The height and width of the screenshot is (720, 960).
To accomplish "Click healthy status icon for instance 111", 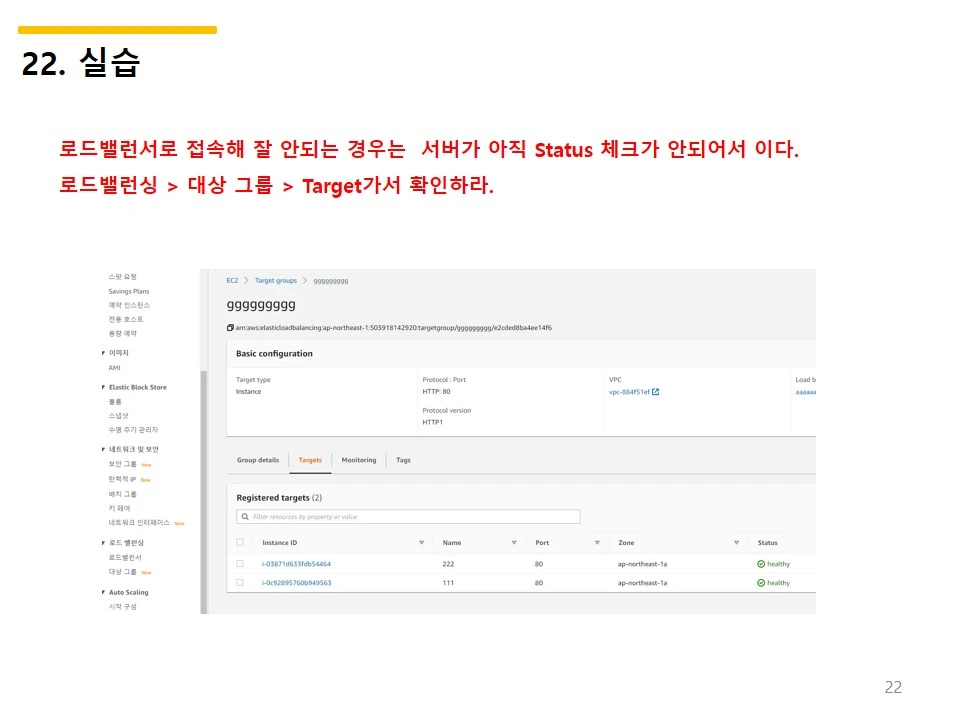I will pos(761,582).
